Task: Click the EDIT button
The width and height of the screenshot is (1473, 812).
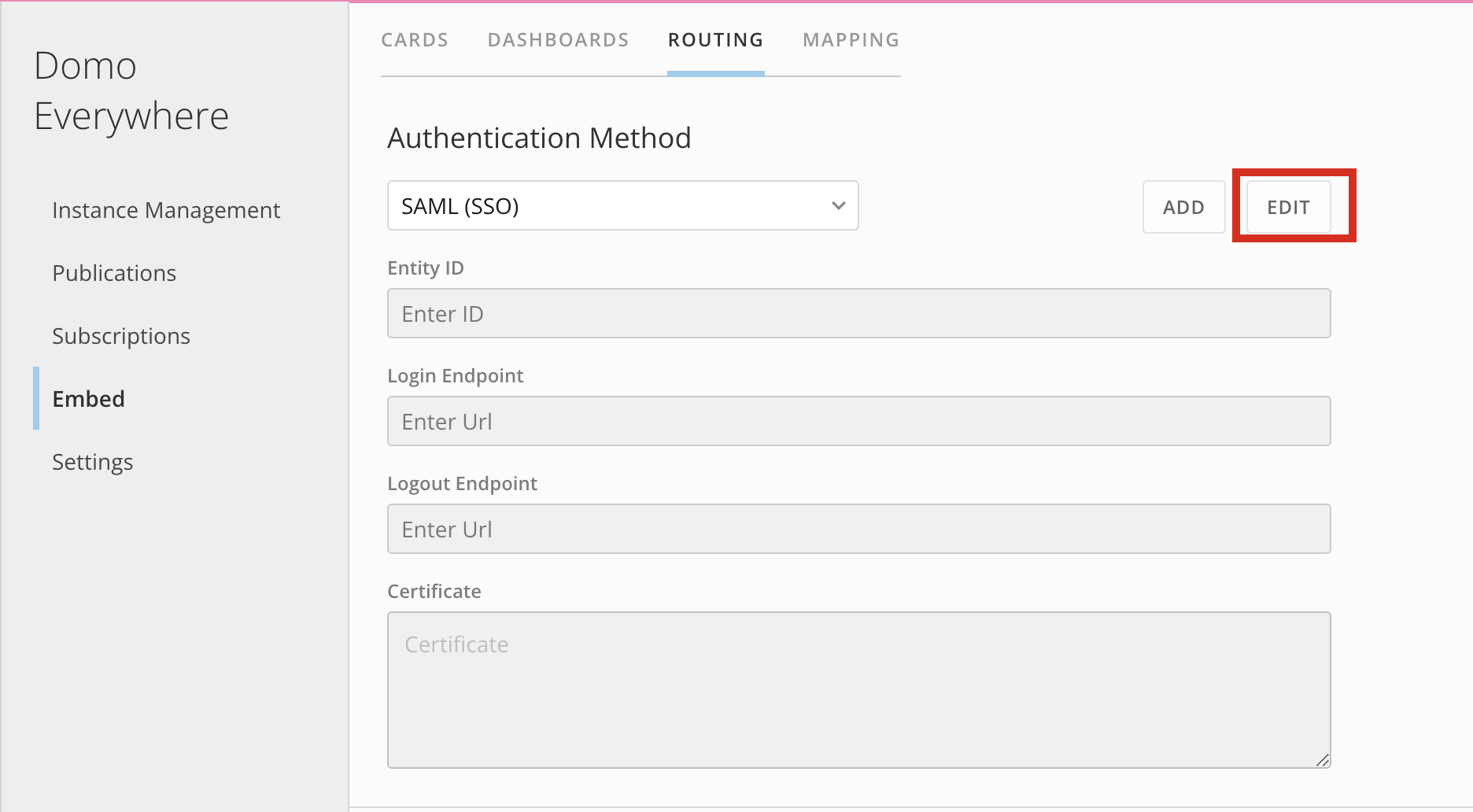Action: tap(1288, 207)
